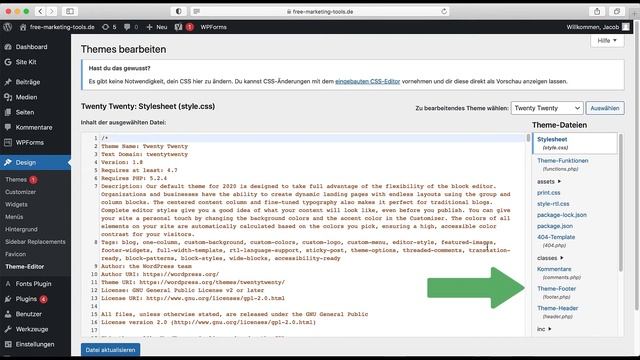This screenshot has height=360, width=640.
Task: Open Widgets submenu item
Action: 16,204
